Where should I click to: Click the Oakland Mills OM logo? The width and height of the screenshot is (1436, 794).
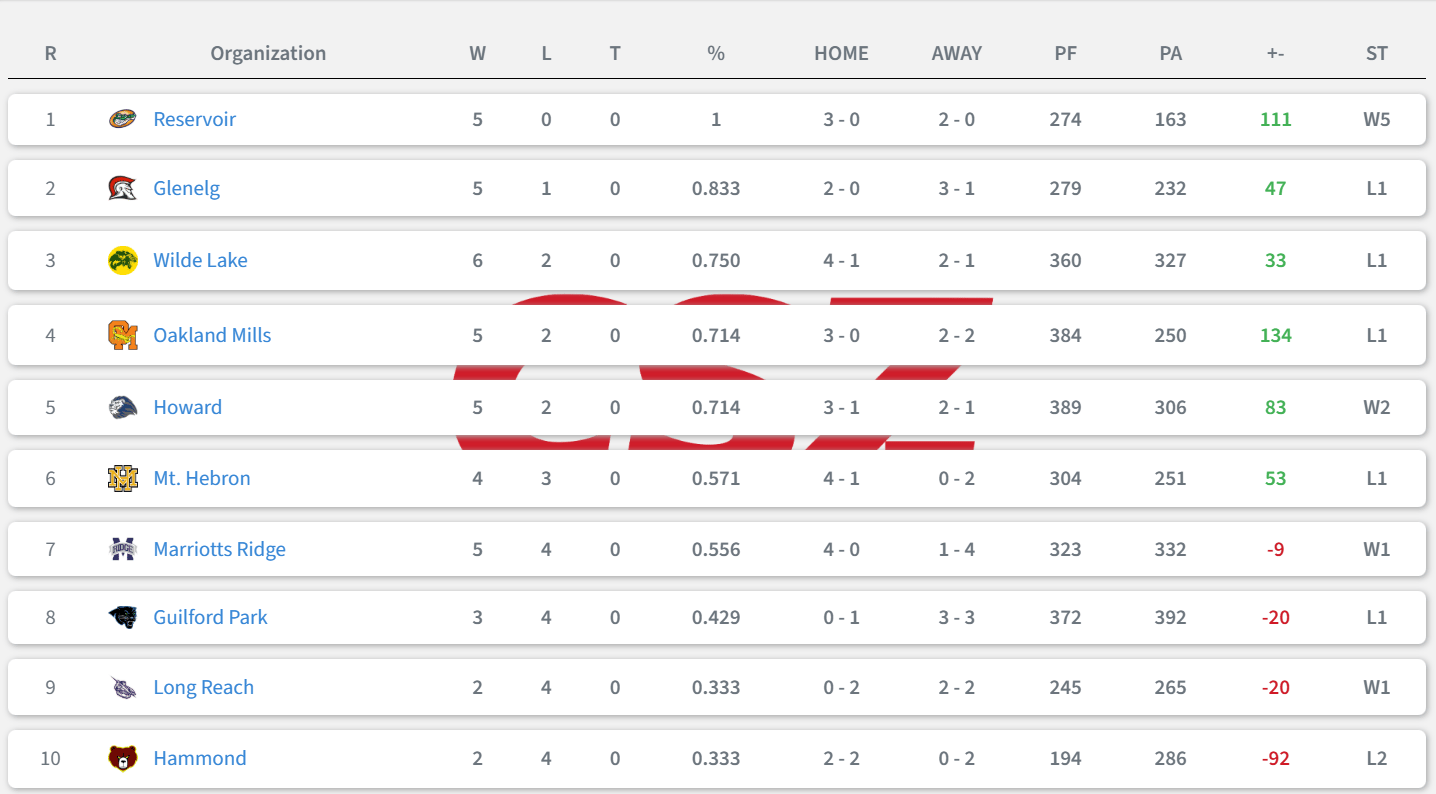click(x=122, y=335)
